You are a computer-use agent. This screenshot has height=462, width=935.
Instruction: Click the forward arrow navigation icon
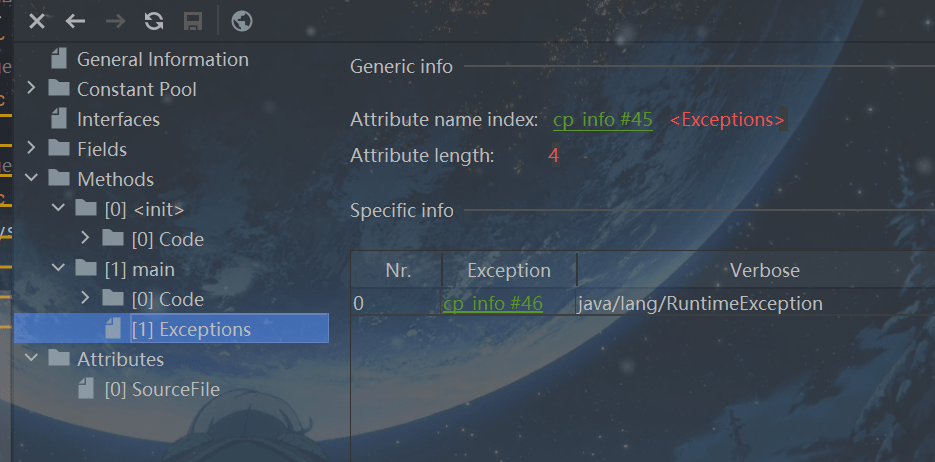click(115, 21)
